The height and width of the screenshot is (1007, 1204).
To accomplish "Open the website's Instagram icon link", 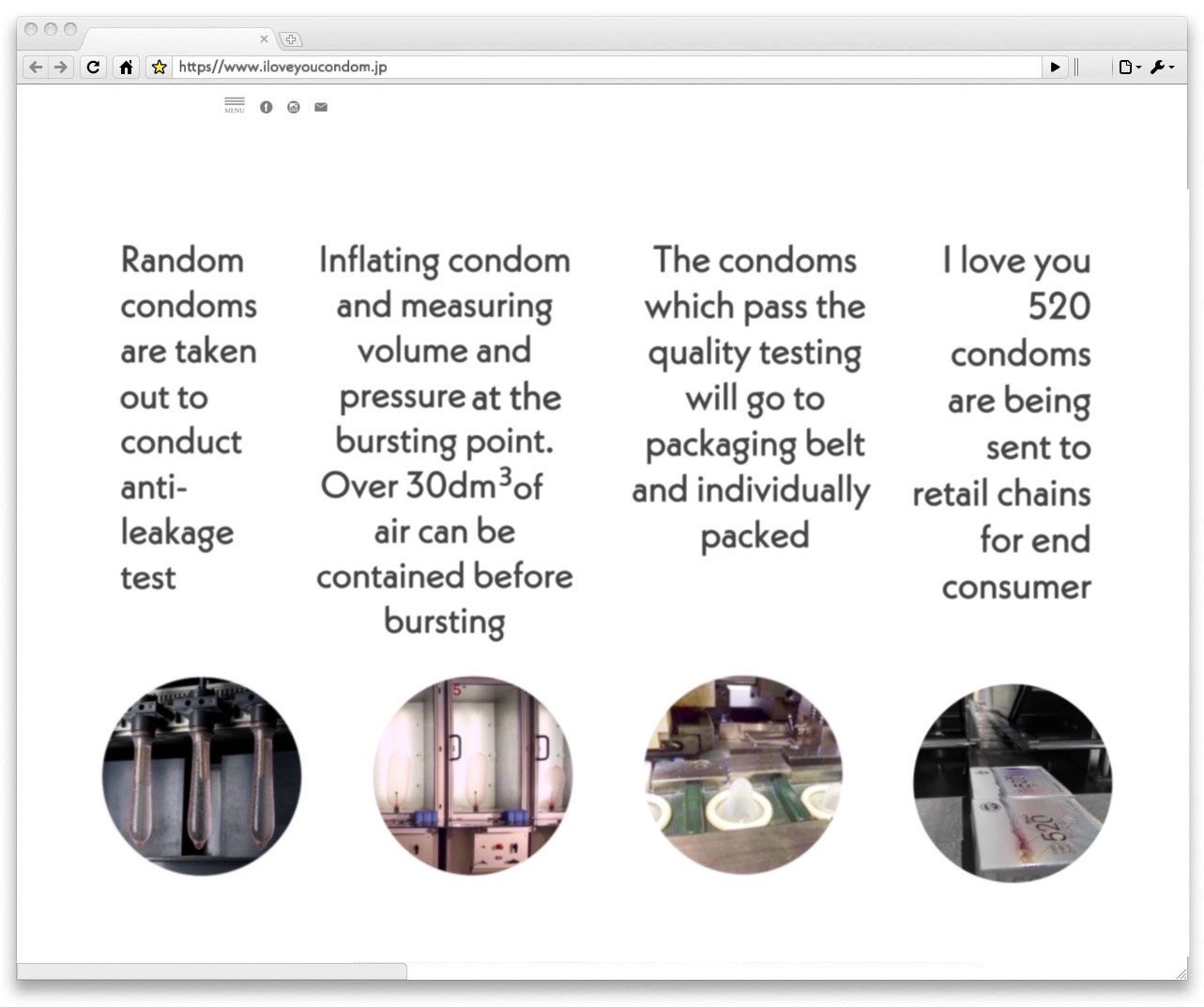I will (x=294, y=107).
